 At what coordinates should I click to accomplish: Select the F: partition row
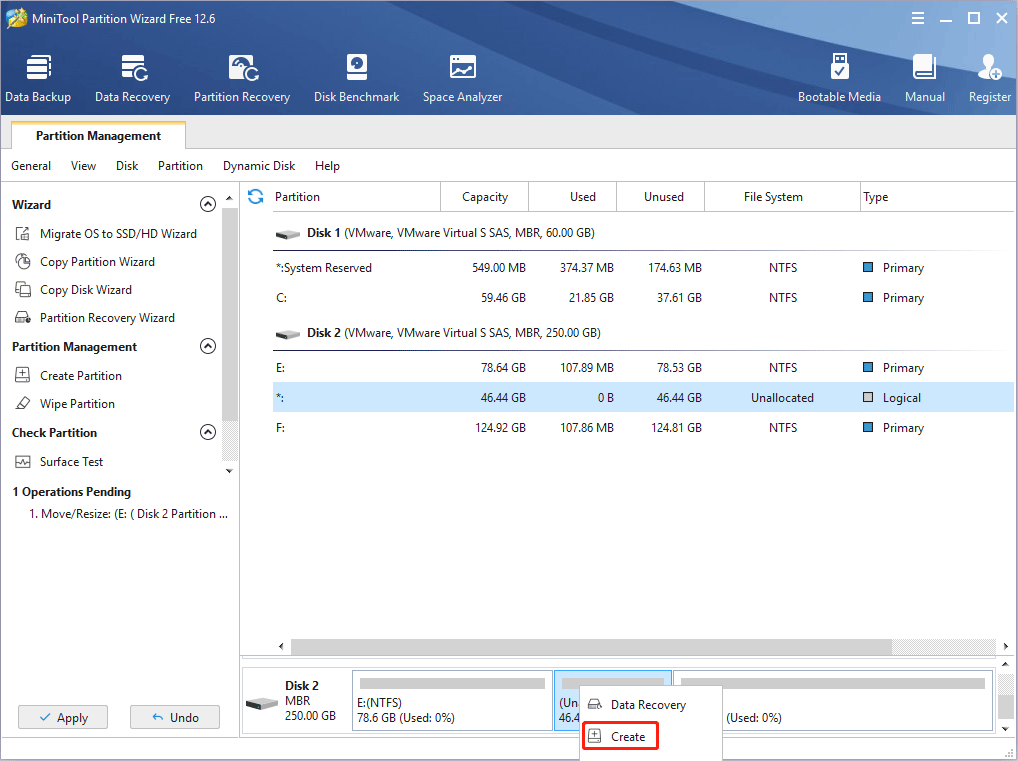(x=643, y=427)
